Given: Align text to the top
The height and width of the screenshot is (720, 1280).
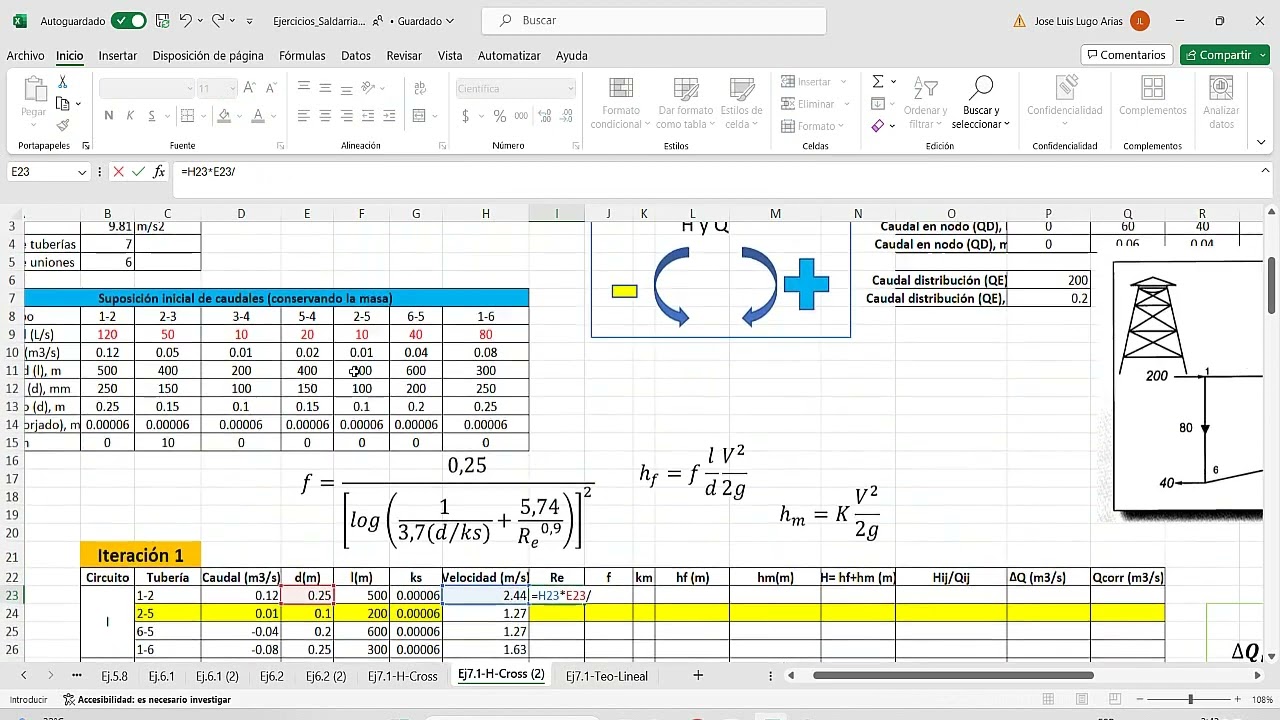Looking at the screenshot, I should click(303, 88).
